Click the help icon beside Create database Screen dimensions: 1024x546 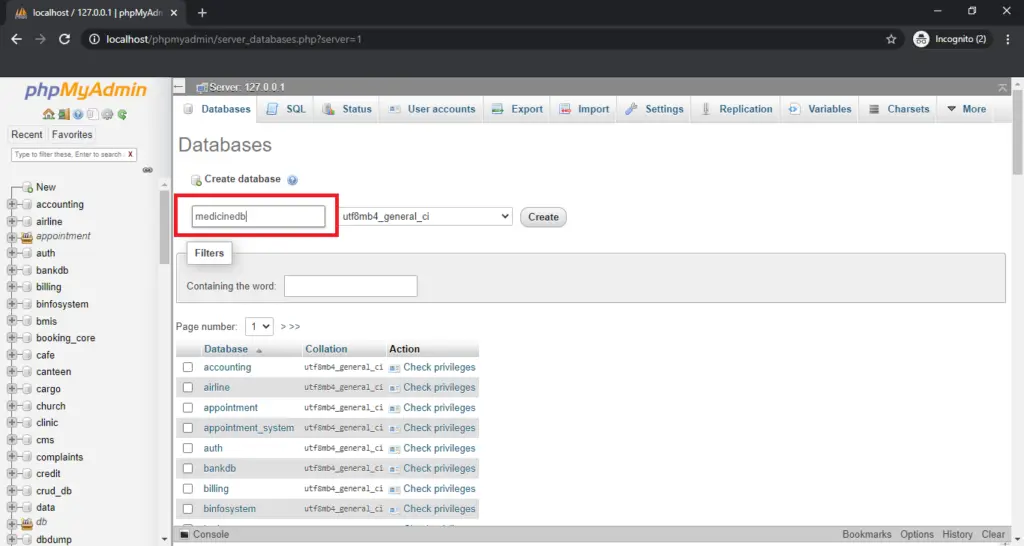293,180
